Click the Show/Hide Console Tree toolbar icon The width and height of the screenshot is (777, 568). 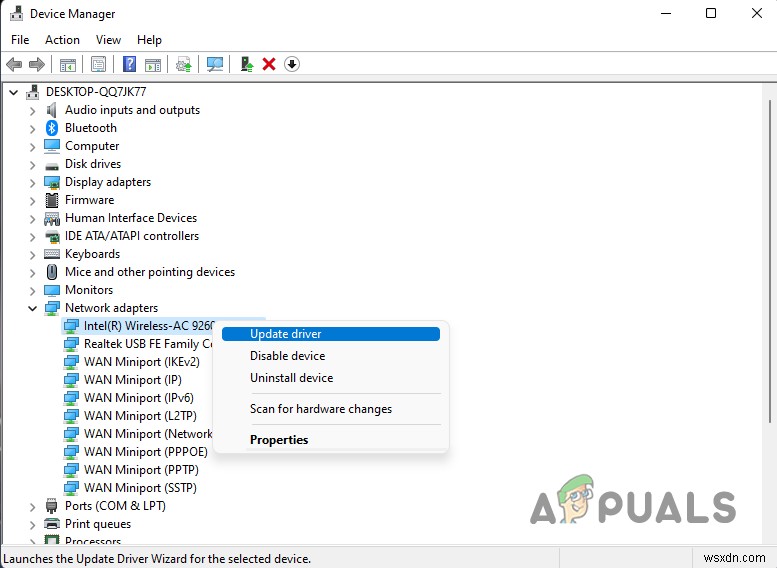(x=68, y=64)
